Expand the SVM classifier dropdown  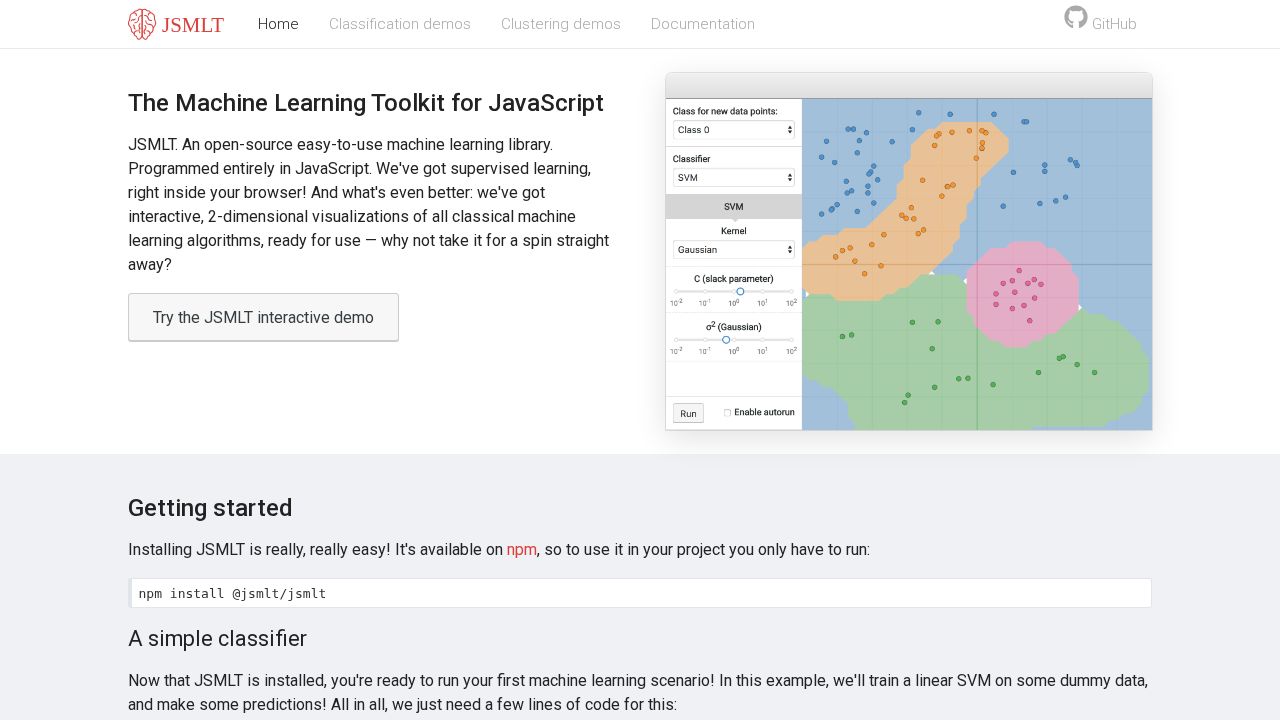click(x=734, y=178)
